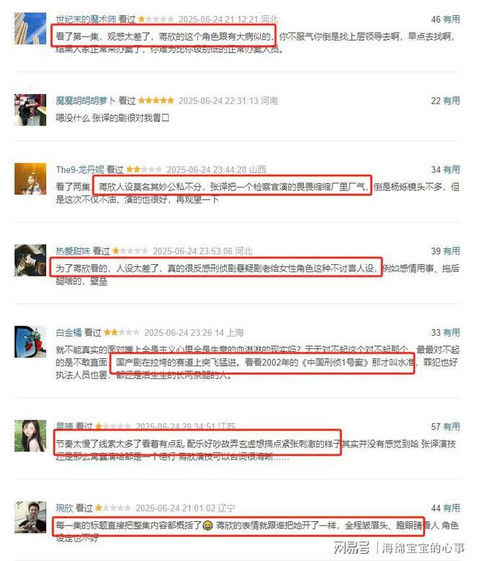The image size is (477, 561).
Task: Click the laughing emoji in last review
Action: [208, 526]
